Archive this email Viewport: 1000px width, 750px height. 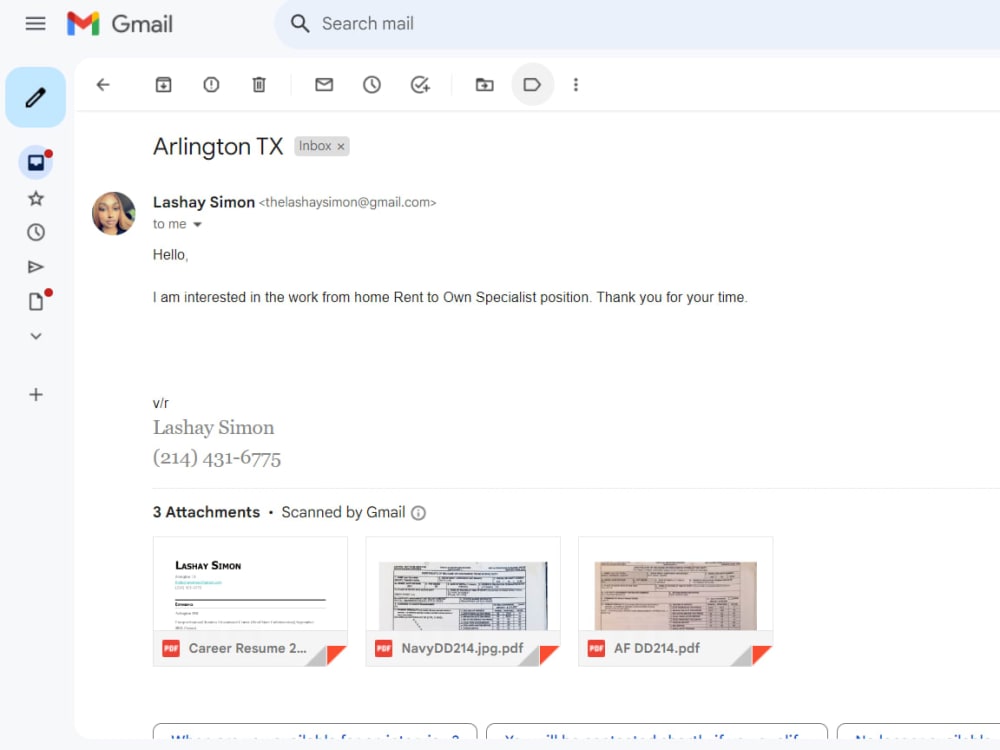pyautogui.click(x=163, y=85)
